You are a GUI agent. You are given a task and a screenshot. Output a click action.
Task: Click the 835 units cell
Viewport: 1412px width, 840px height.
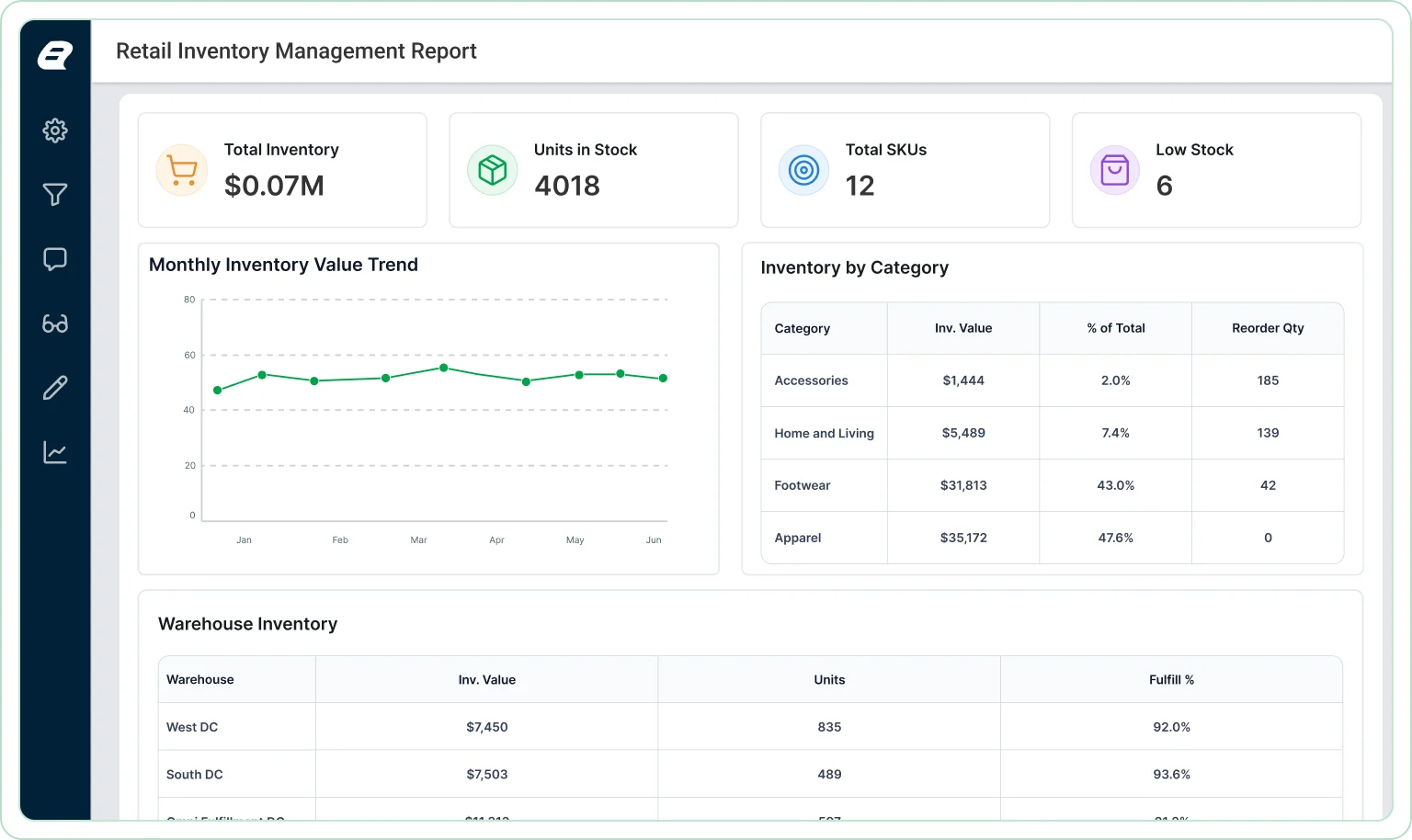(829, 727)
